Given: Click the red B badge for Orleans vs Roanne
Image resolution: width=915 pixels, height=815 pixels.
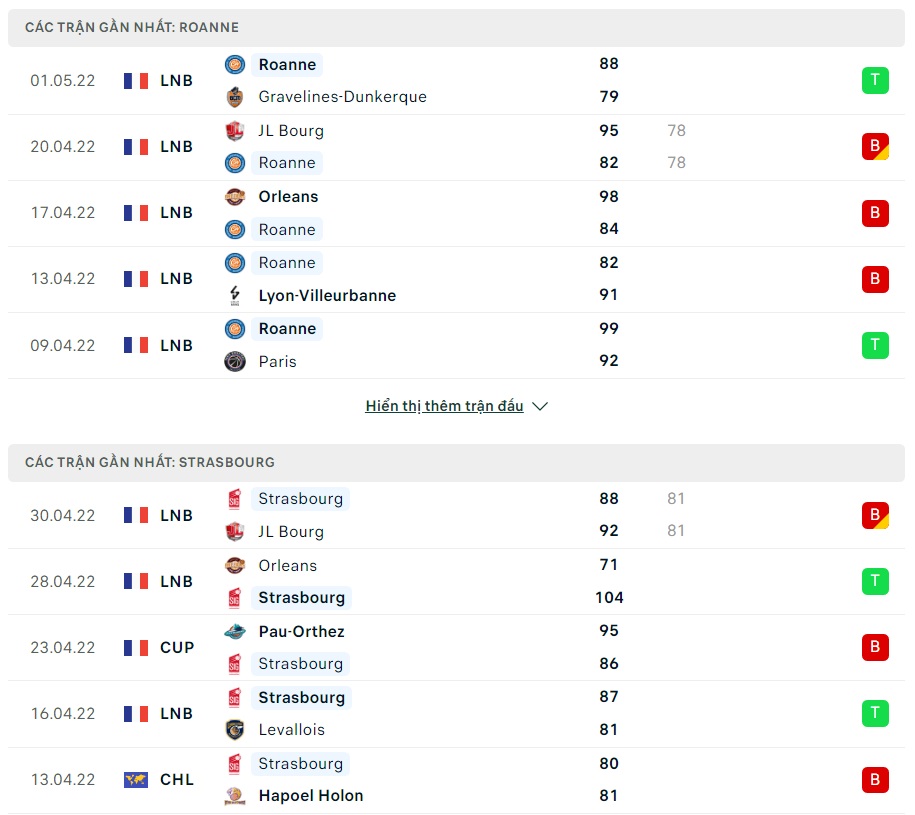Looking at the screenshot, I should pyautogui.click(x=875, y=213).
